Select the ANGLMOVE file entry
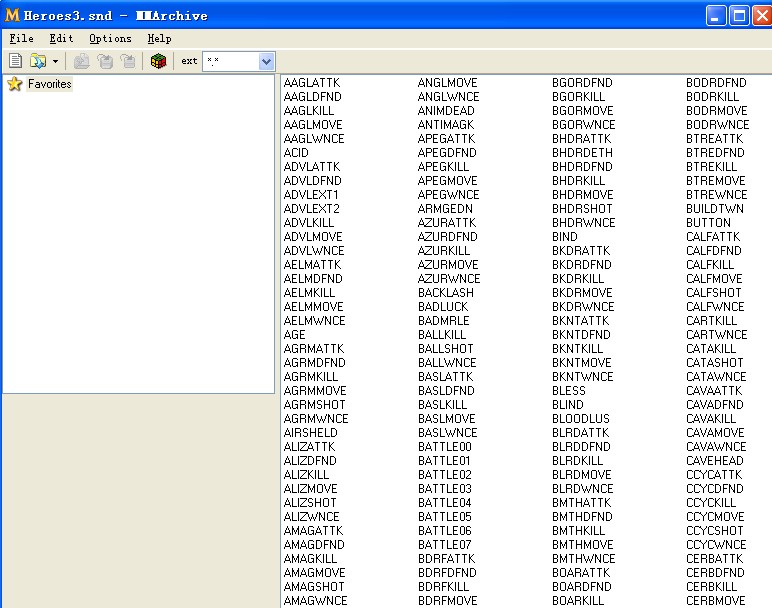The height and width of the screenshot is (608, 772). point(448,83)
